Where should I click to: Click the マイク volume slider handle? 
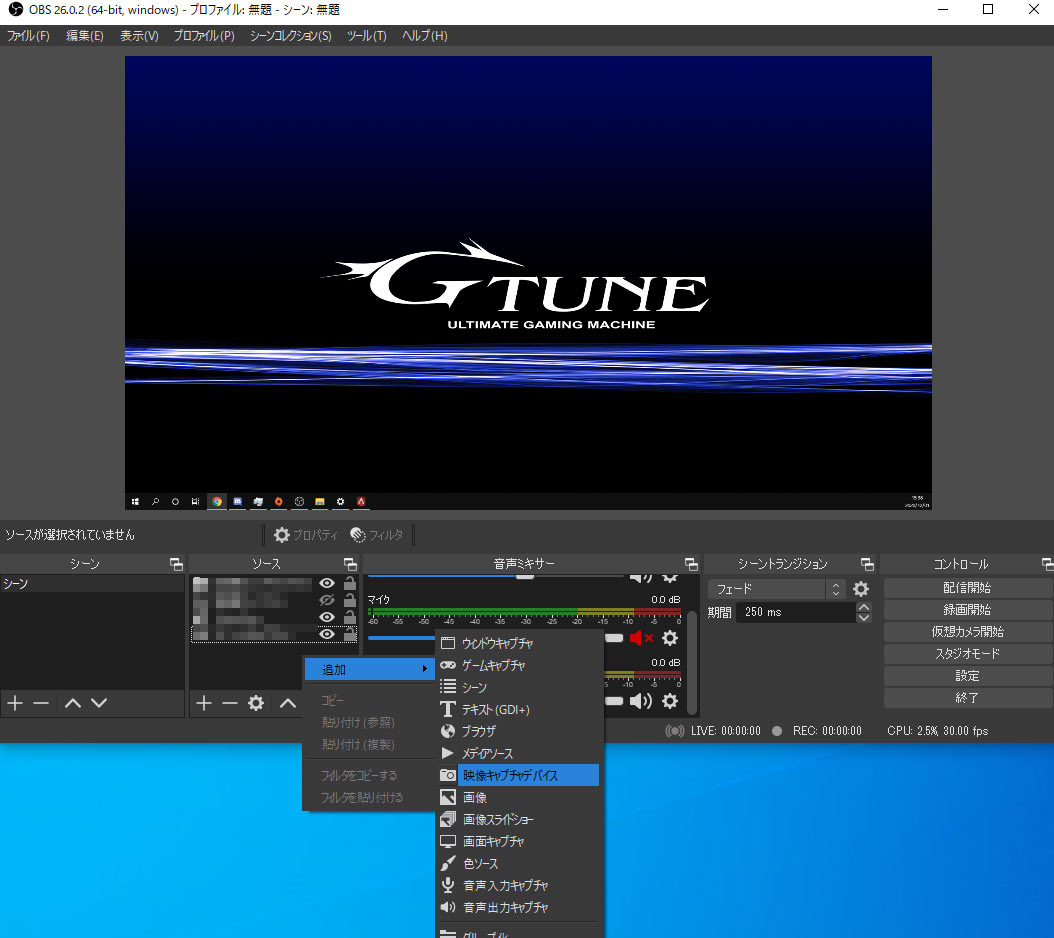614,638
